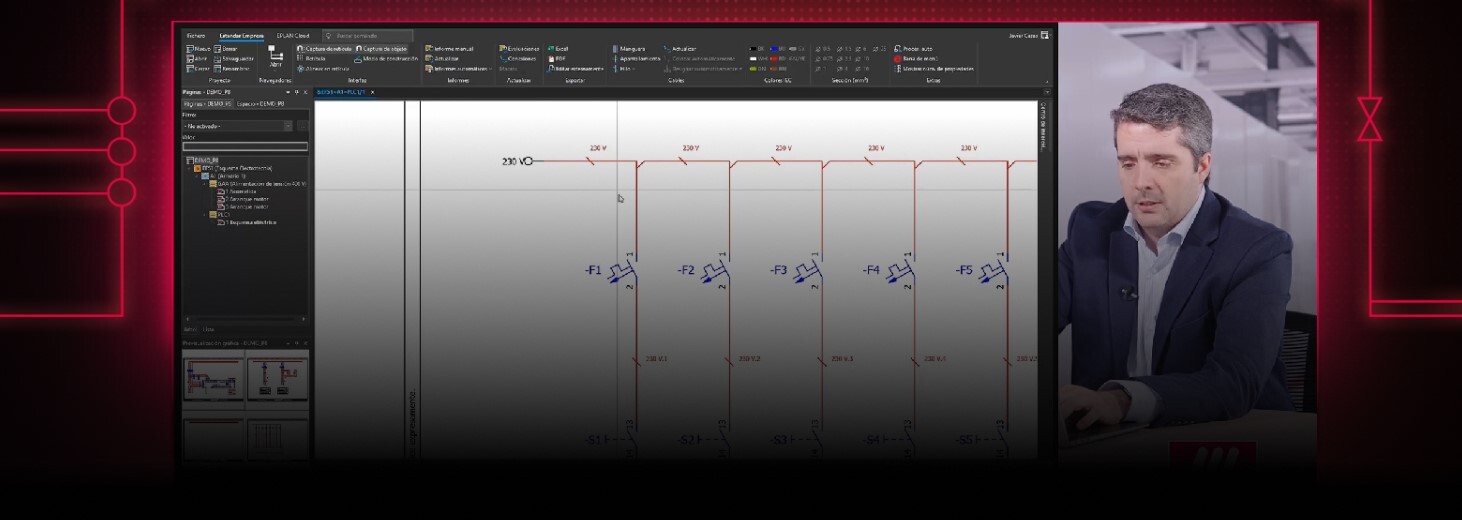Toggle Captura de objeto snapping

tap(359, 49)
